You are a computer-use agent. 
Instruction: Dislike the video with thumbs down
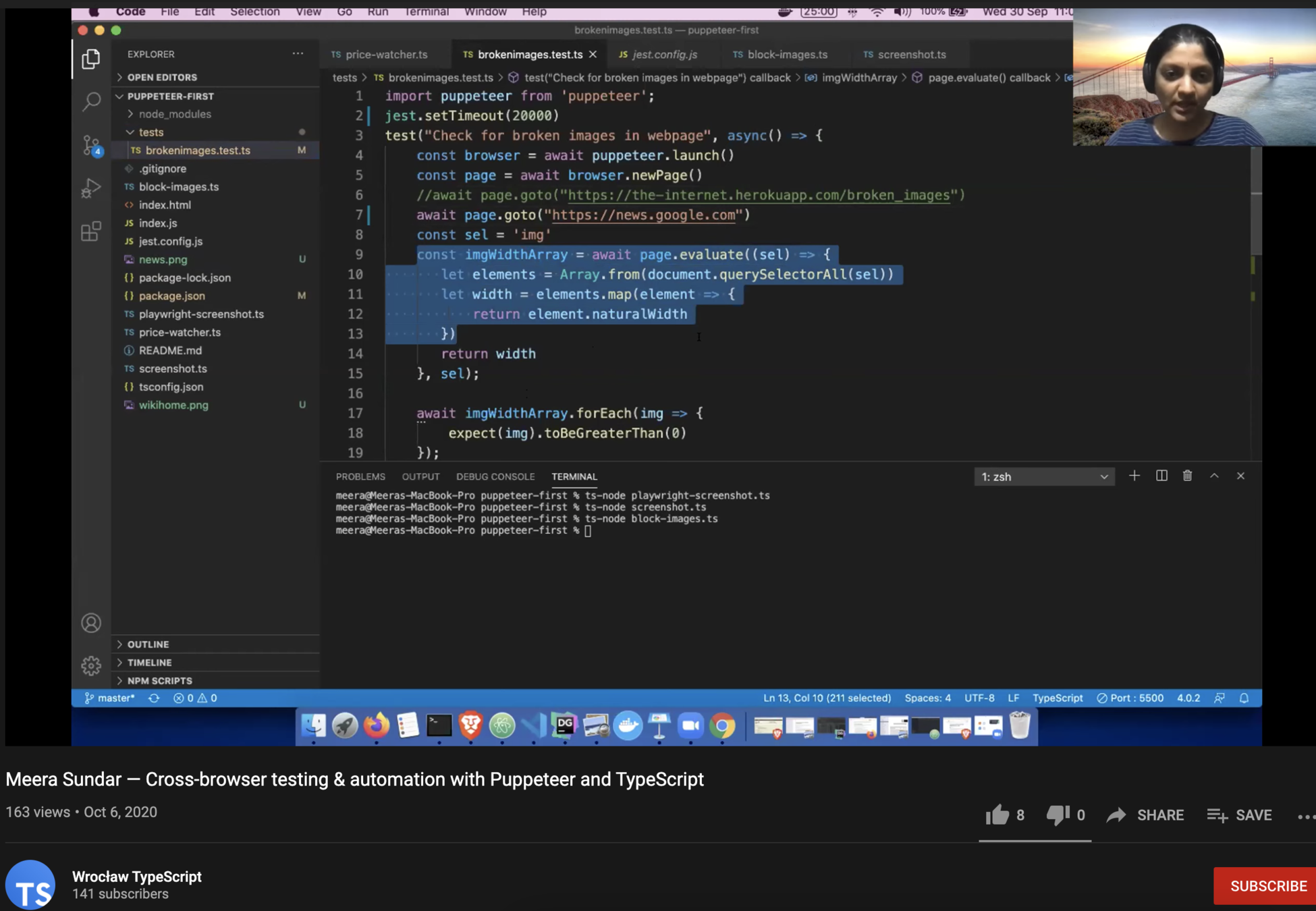pos(1058,815)
